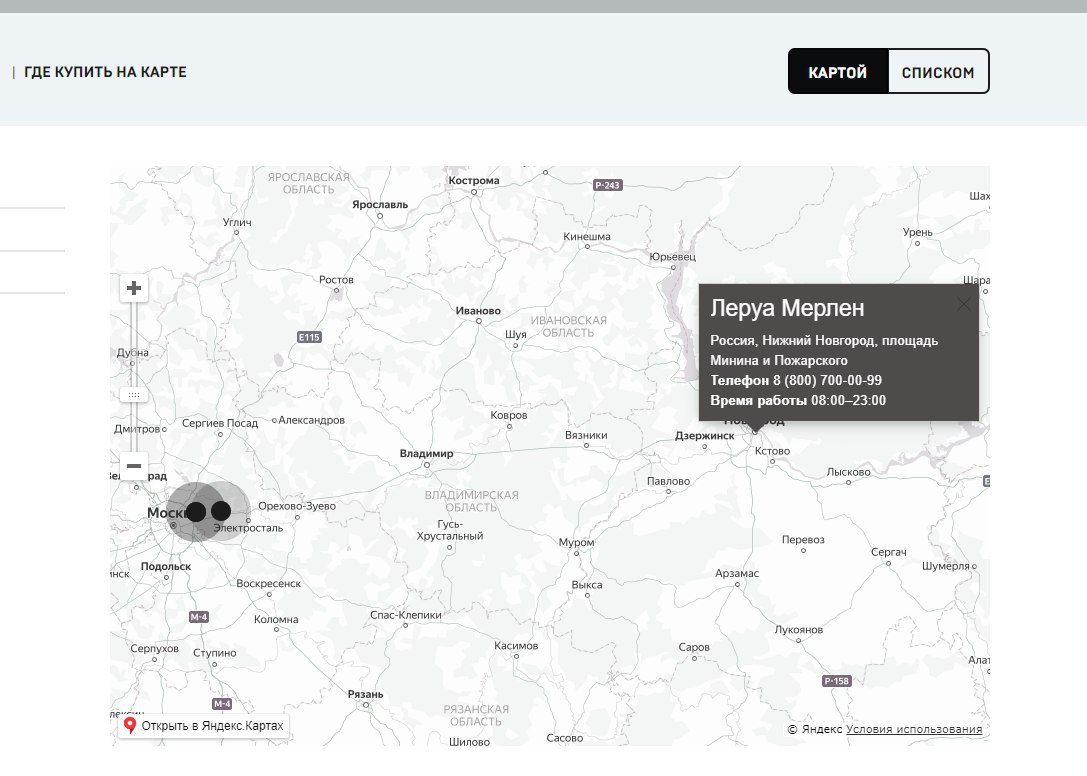The height and width of the screenshot is (776, 1087).
Task: Switch to КАРТОЙ view tab
Action: coord(837,71)
